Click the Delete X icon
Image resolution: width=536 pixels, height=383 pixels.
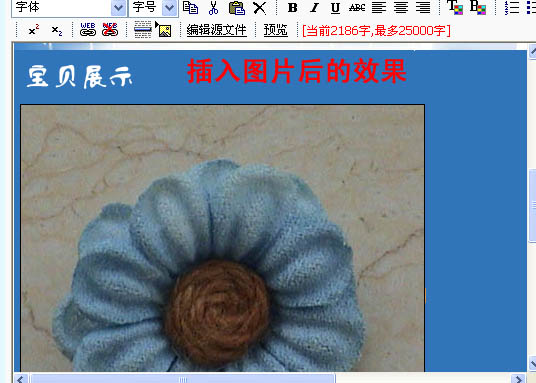coord(260,8)
